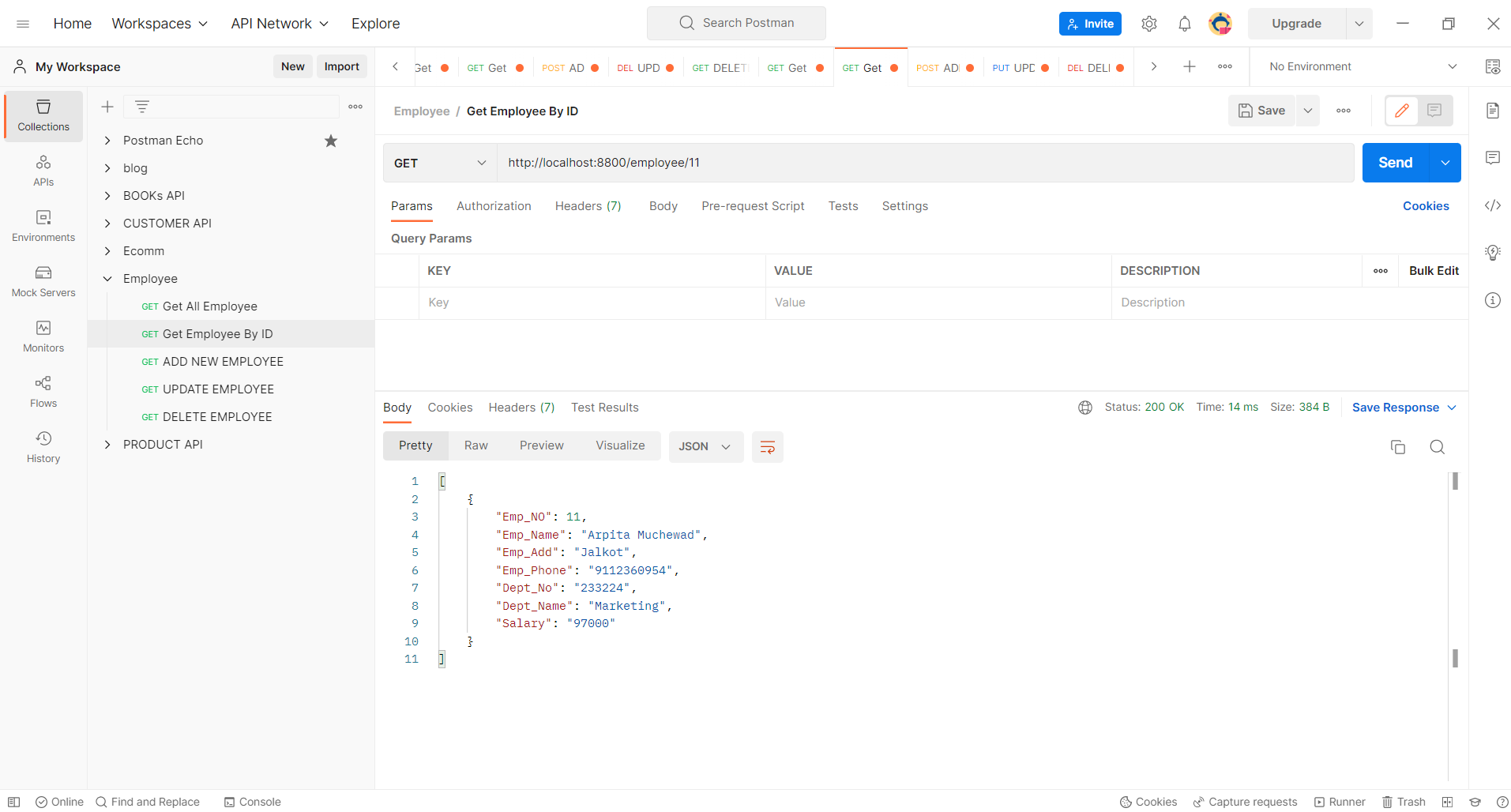The width and height of the screenshot is (1511, 812).
Task: Open the Postman Console from the status bar
Action: tap(252, 802)
